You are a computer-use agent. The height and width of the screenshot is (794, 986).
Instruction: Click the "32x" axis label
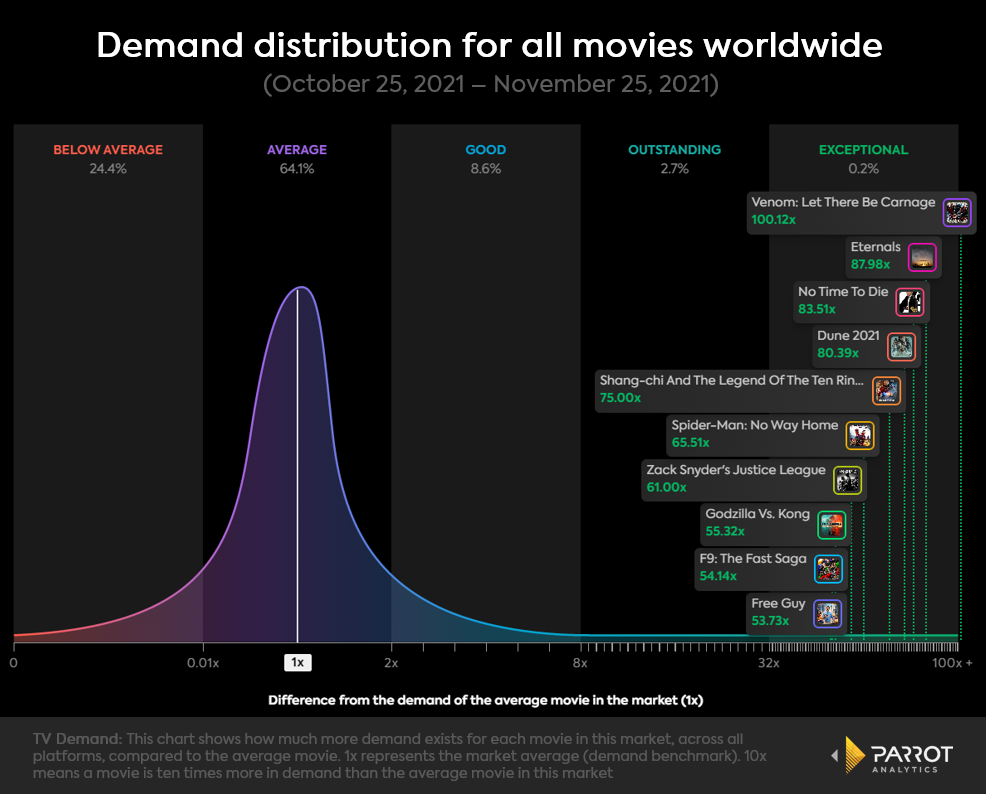click(768, 663)
